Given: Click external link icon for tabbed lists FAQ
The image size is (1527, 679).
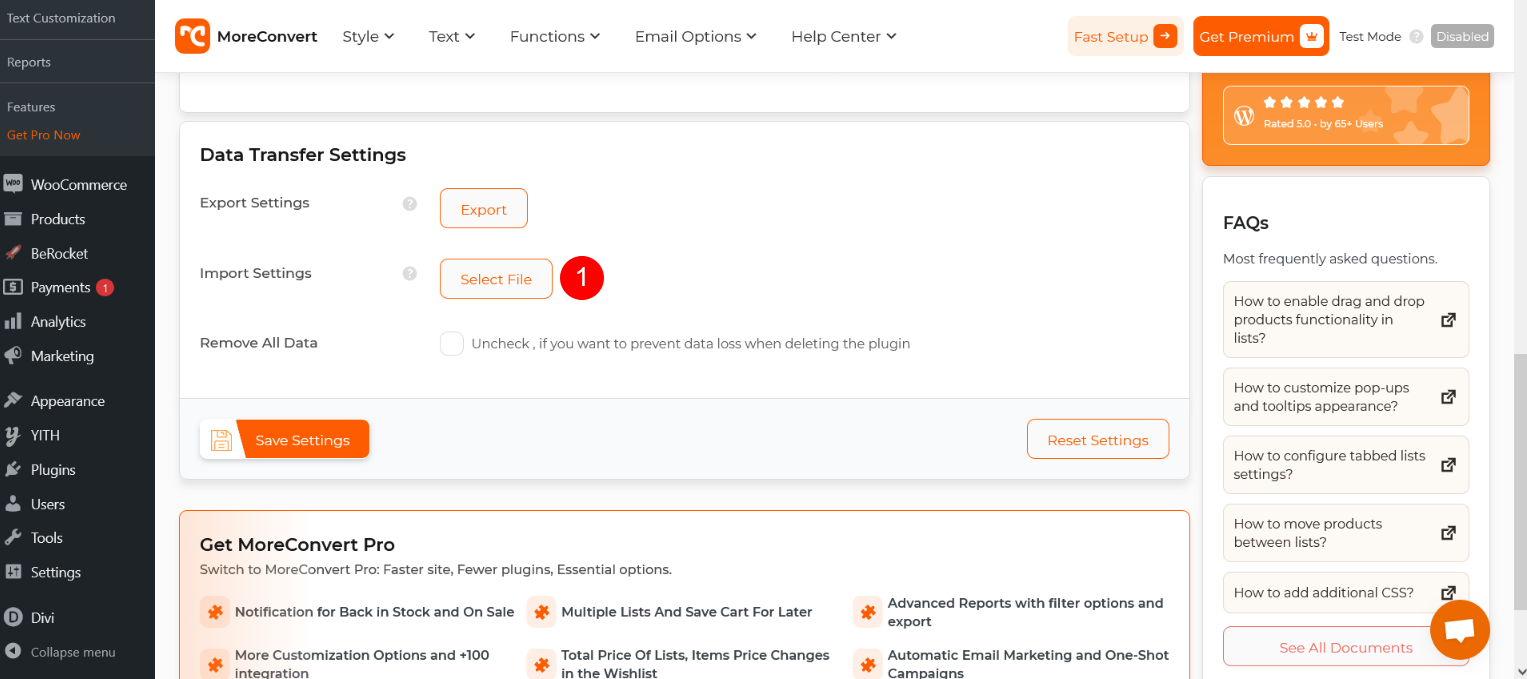Looking at the screenshot, I should (x=1448, y=465).
